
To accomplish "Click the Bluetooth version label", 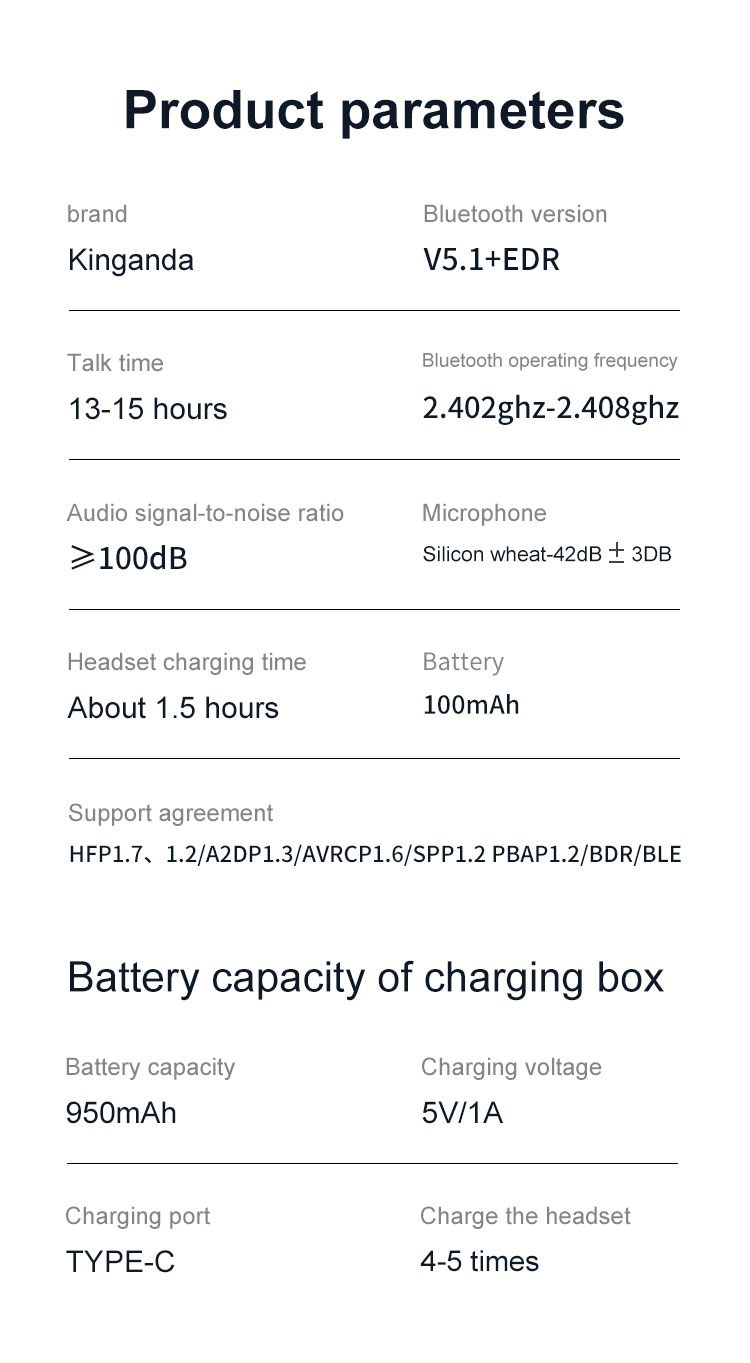I will point(514,214).
